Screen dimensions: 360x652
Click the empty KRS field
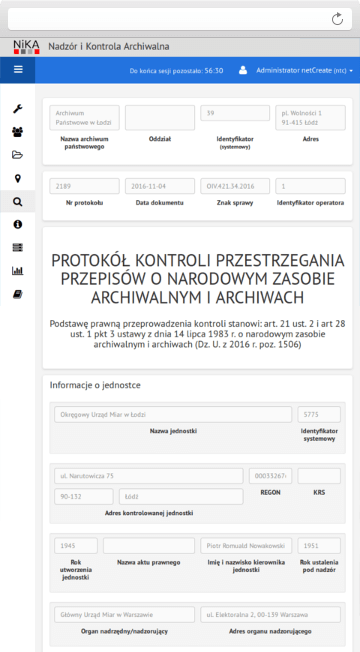[x=319, y=476]
